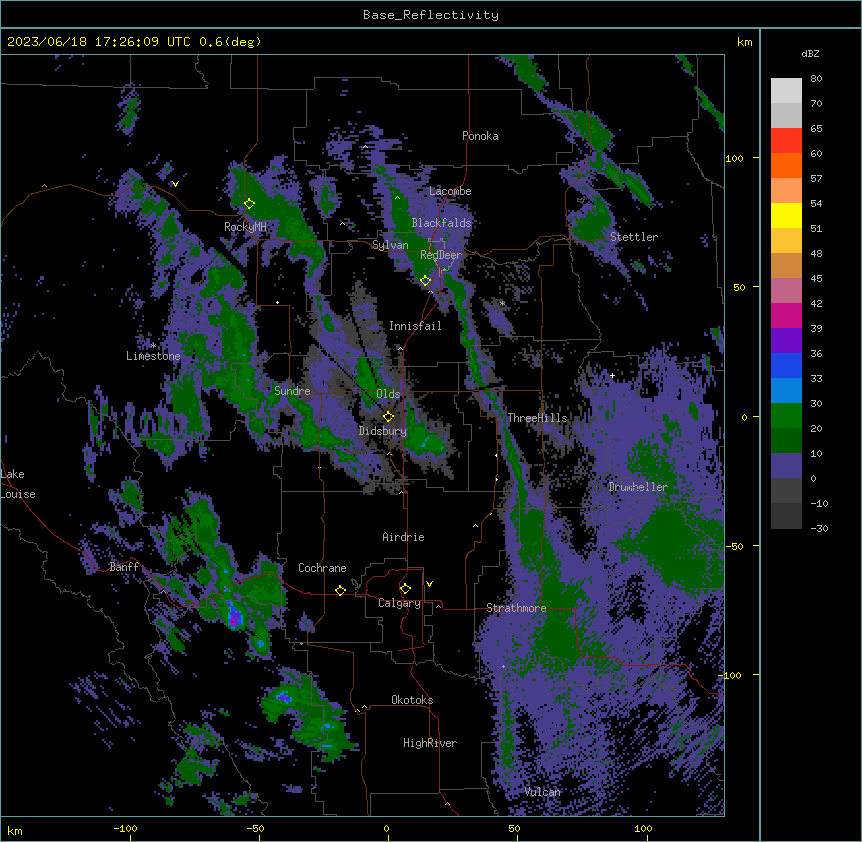This screenshot has height=842, width=862.
Task: Click the Innisfail label
Action: click(415, 326)
